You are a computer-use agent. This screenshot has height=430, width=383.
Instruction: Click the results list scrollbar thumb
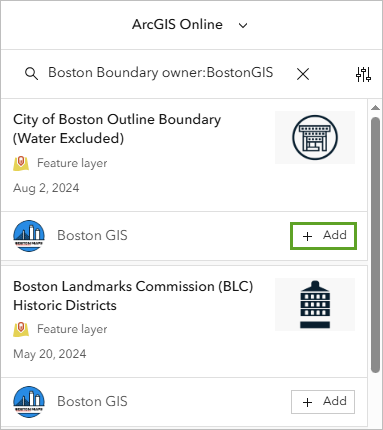375,245
